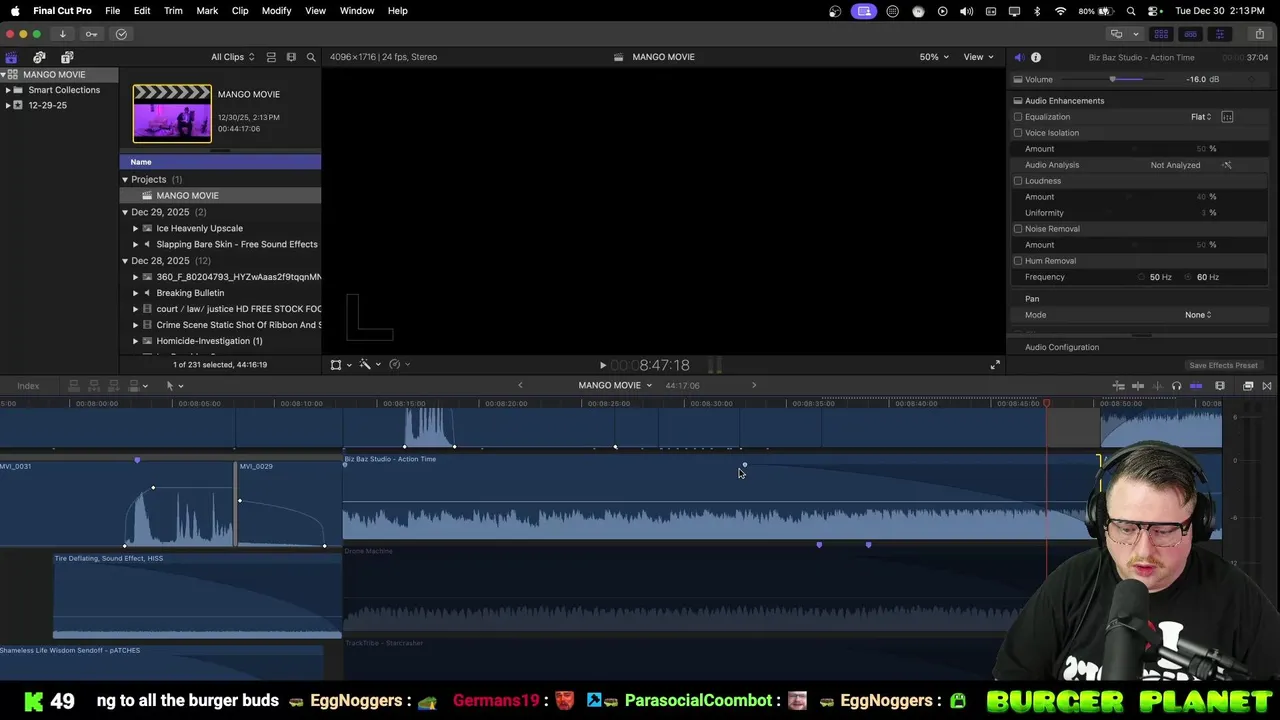Open the viewer View options dropdown
Viewport: 1280px width, 720px height.
click(x=978, y=57)
